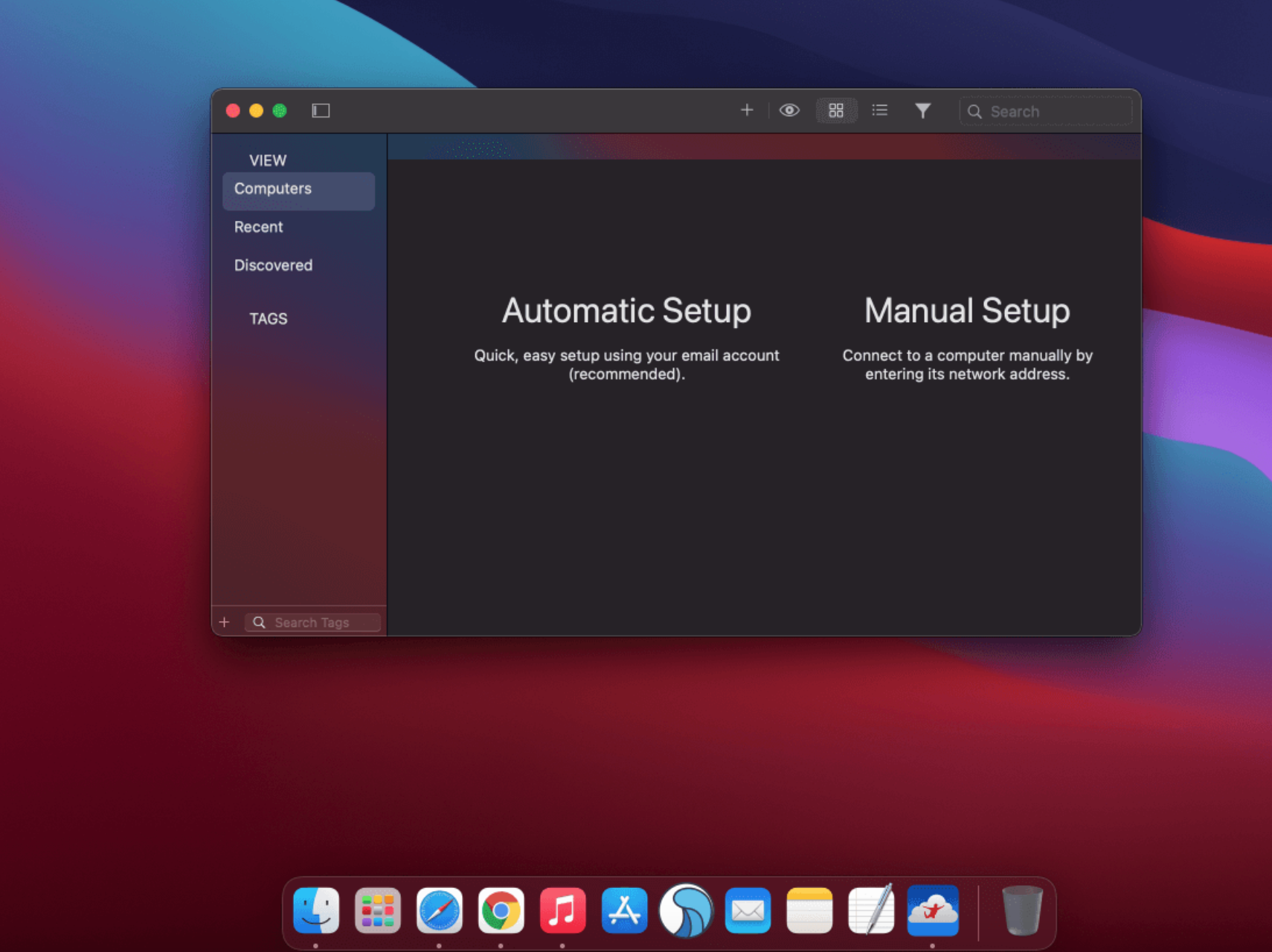The width and height of the screenshot is (1272, 952).
Task: Choose Automatic Setup
Action: click(x=626, y=311)
